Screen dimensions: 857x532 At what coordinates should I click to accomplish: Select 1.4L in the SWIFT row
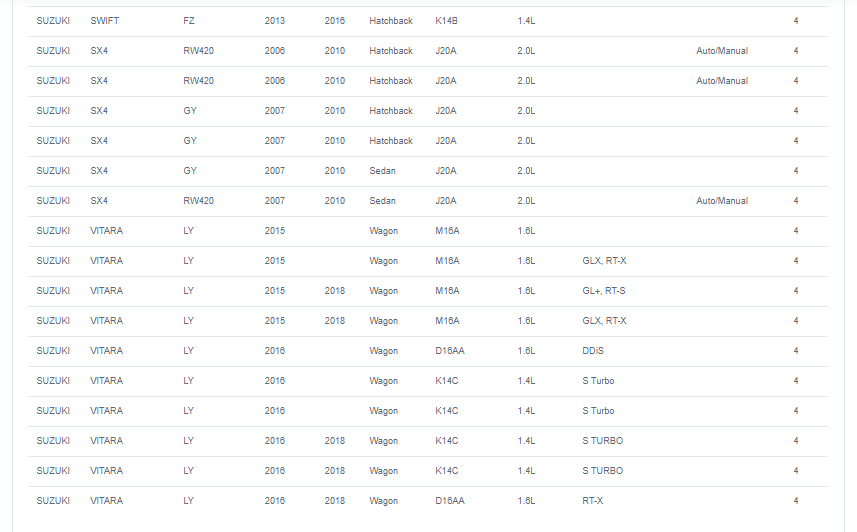(526, 21)
